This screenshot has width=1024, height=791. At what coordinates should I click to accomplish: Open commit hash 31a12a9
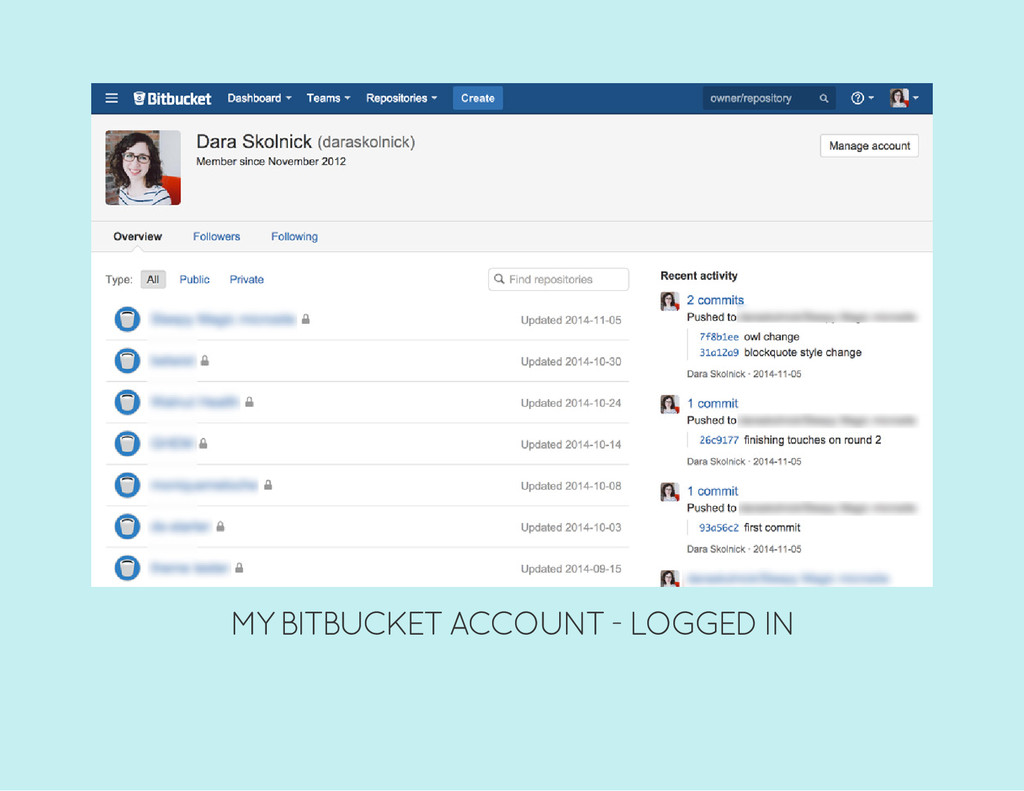[718, 353]
